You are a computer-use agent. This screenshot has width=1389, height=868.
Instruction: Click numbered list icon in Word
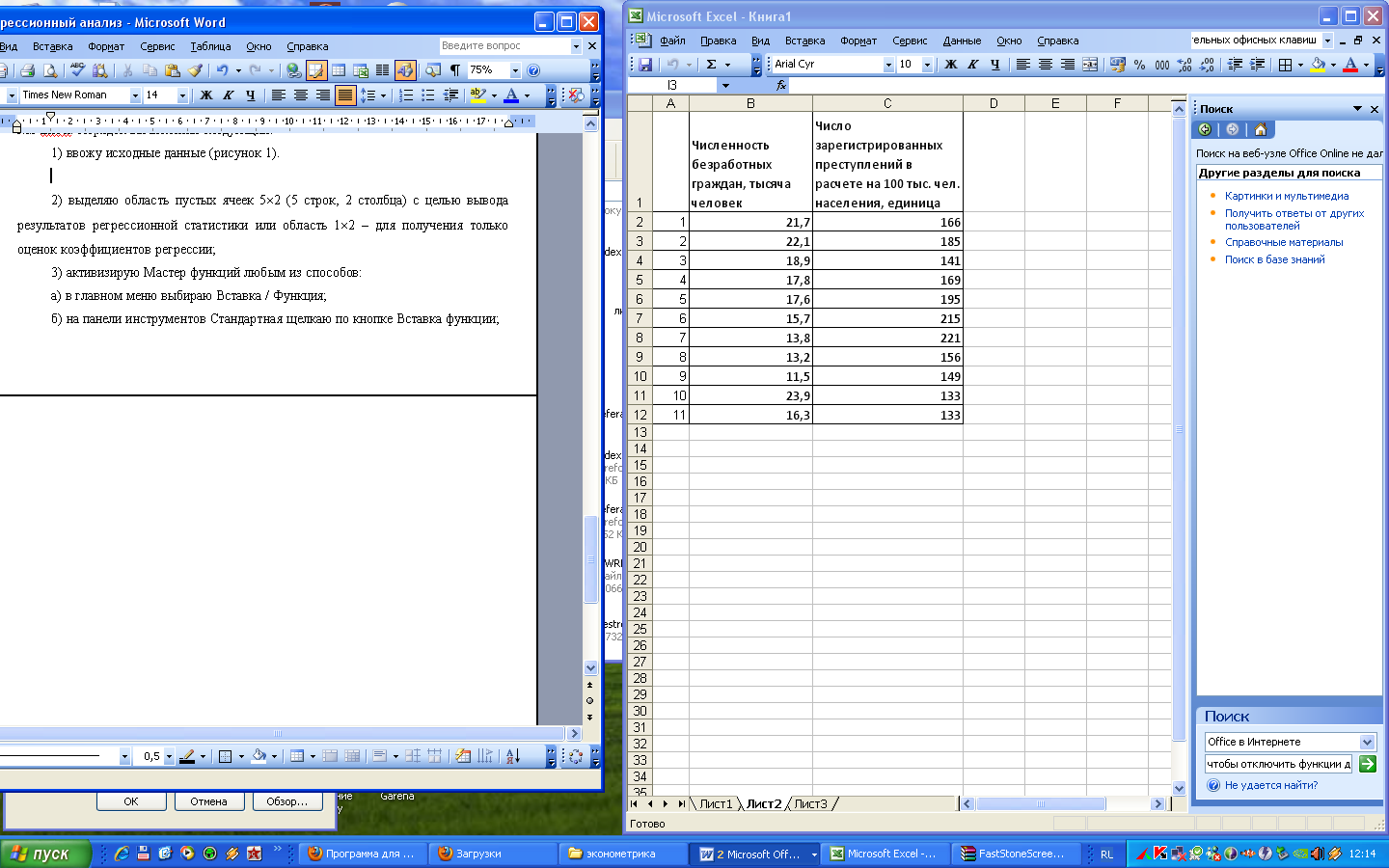click(x=406, y=95)
